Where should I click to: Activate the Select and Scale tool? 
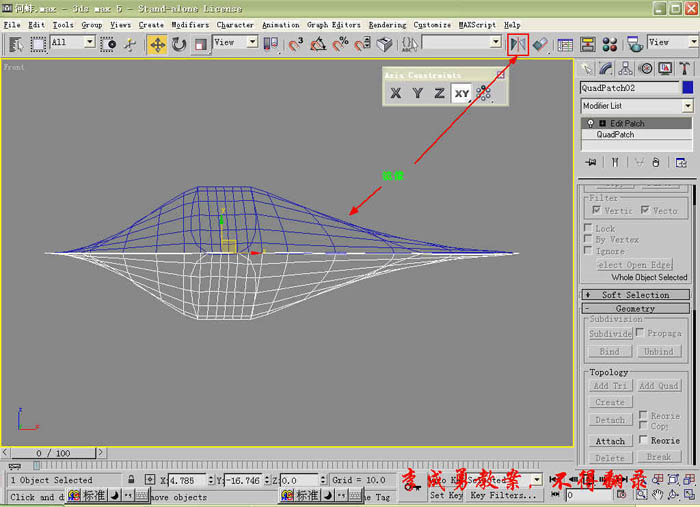click(200, 45)
